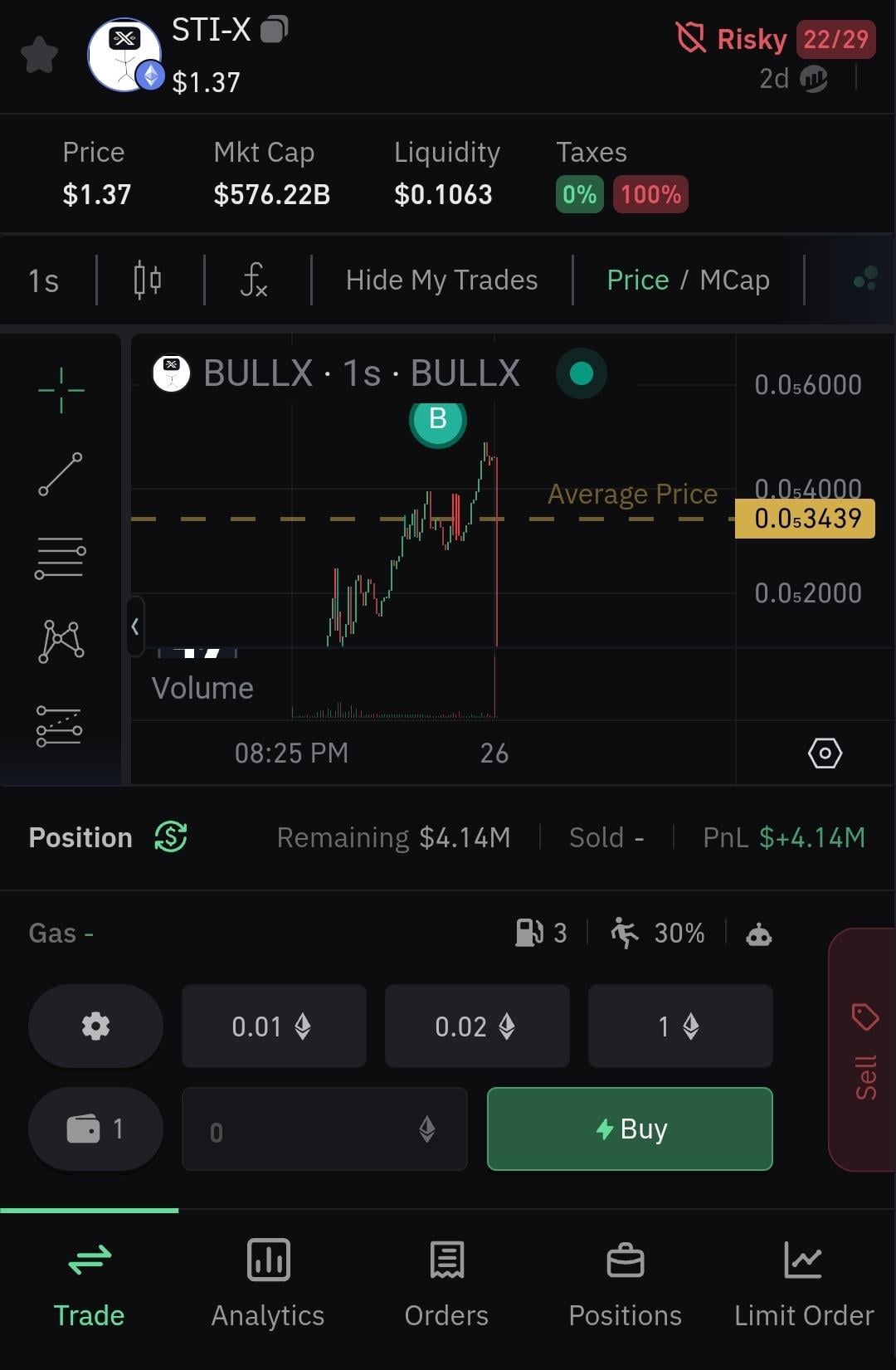
Task: Select the trend line drawing tool
Action: click(x=61, y=474)
